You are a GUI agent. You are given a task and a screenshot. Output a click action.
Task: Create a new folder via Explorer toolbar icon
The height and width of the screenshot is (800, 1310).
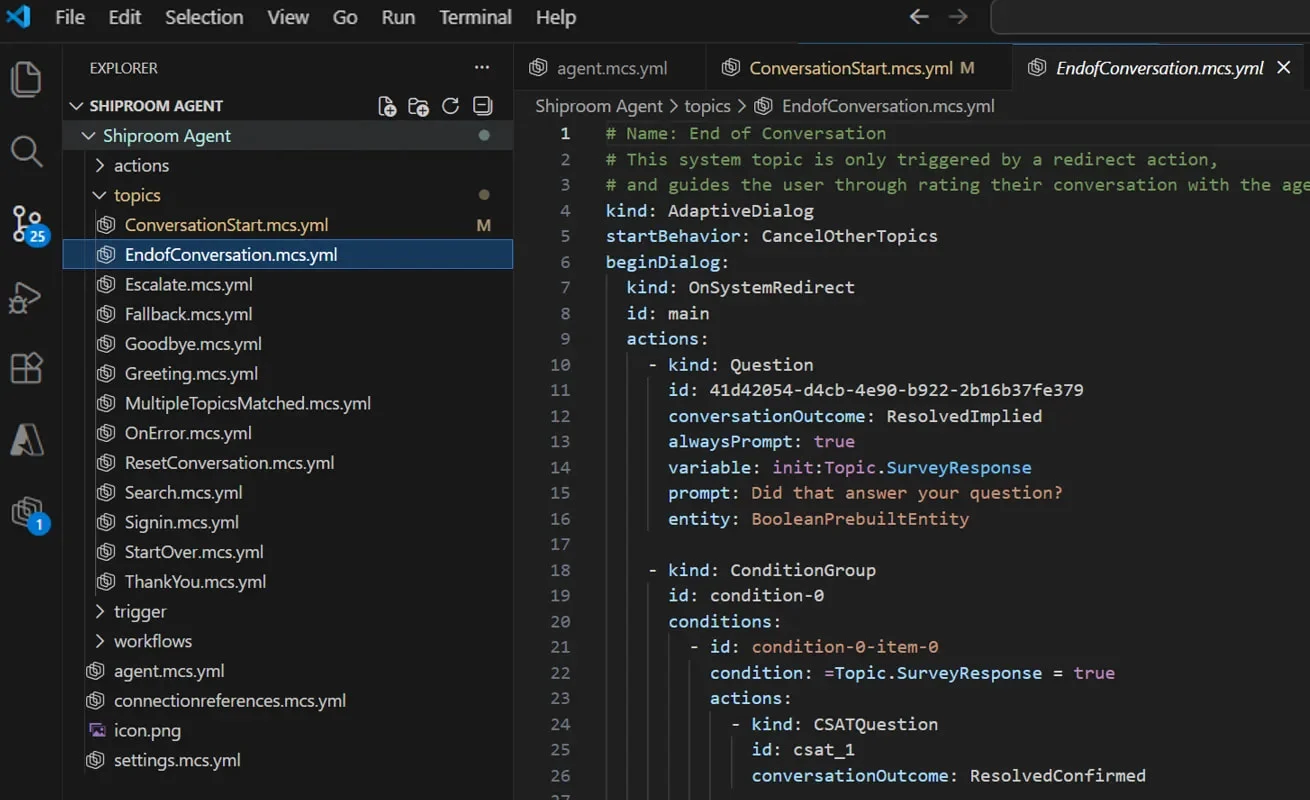click(418, 106)
